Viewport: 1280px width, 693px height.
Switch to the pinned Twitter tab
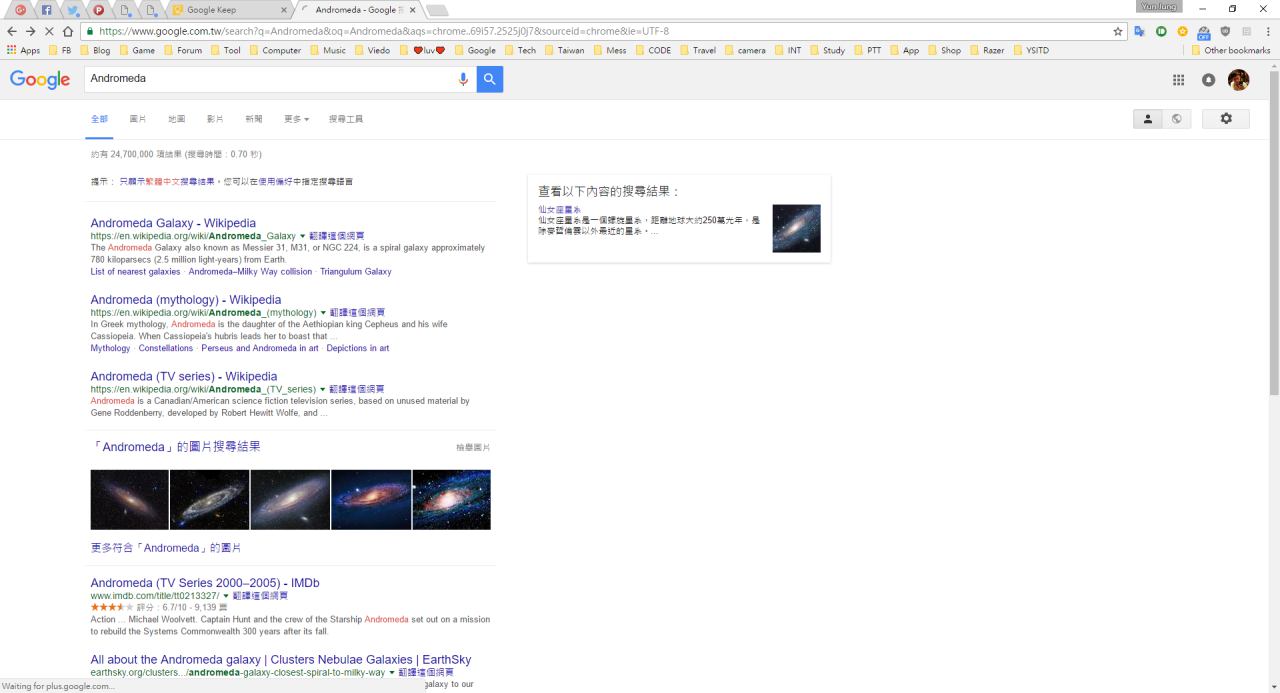(x=72, y=10)
